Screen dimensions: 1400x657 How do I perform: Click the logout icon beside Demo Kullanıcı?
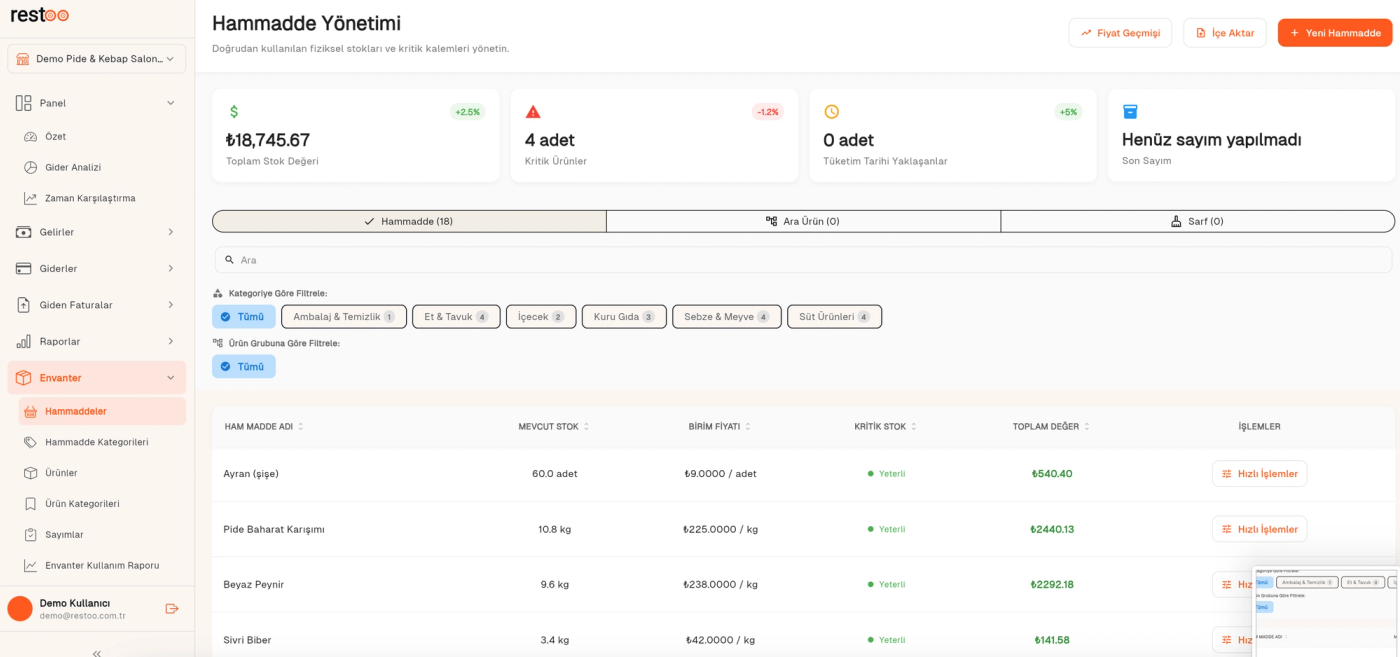pos(172,608)
